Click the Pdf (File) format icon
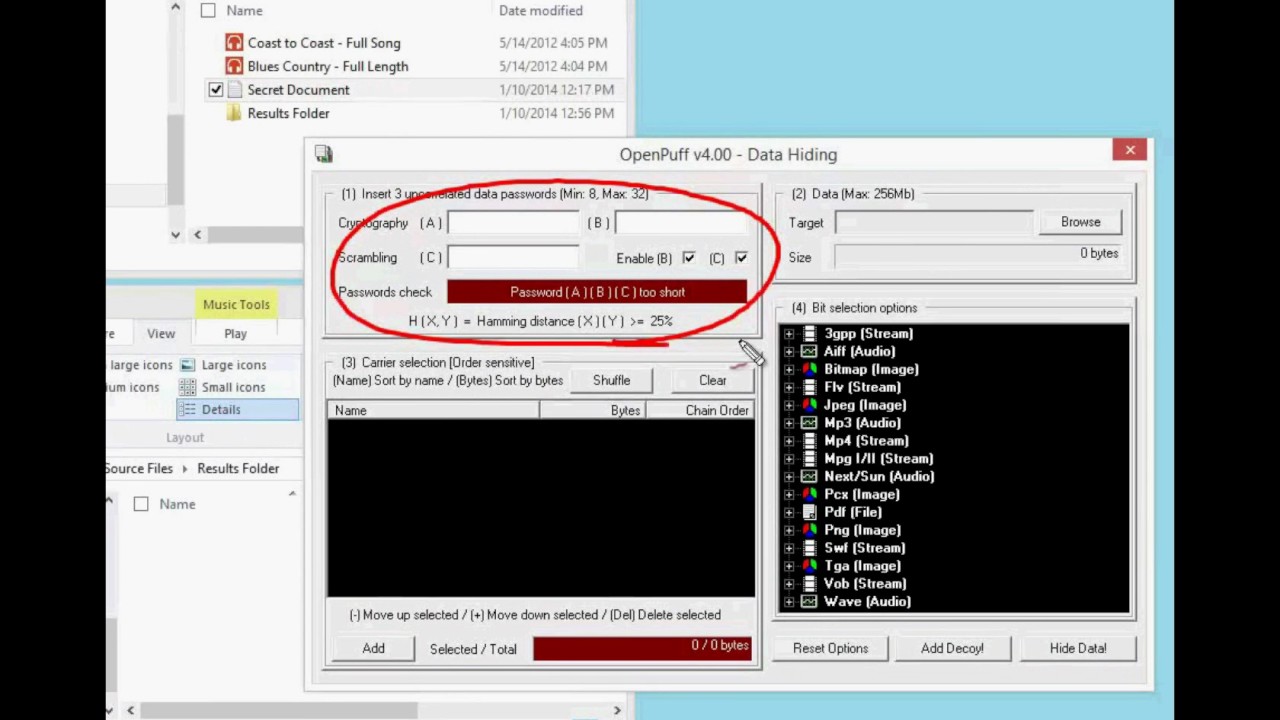The height and width of the screenshot is (720, 1280). click(x=809, y=512)
